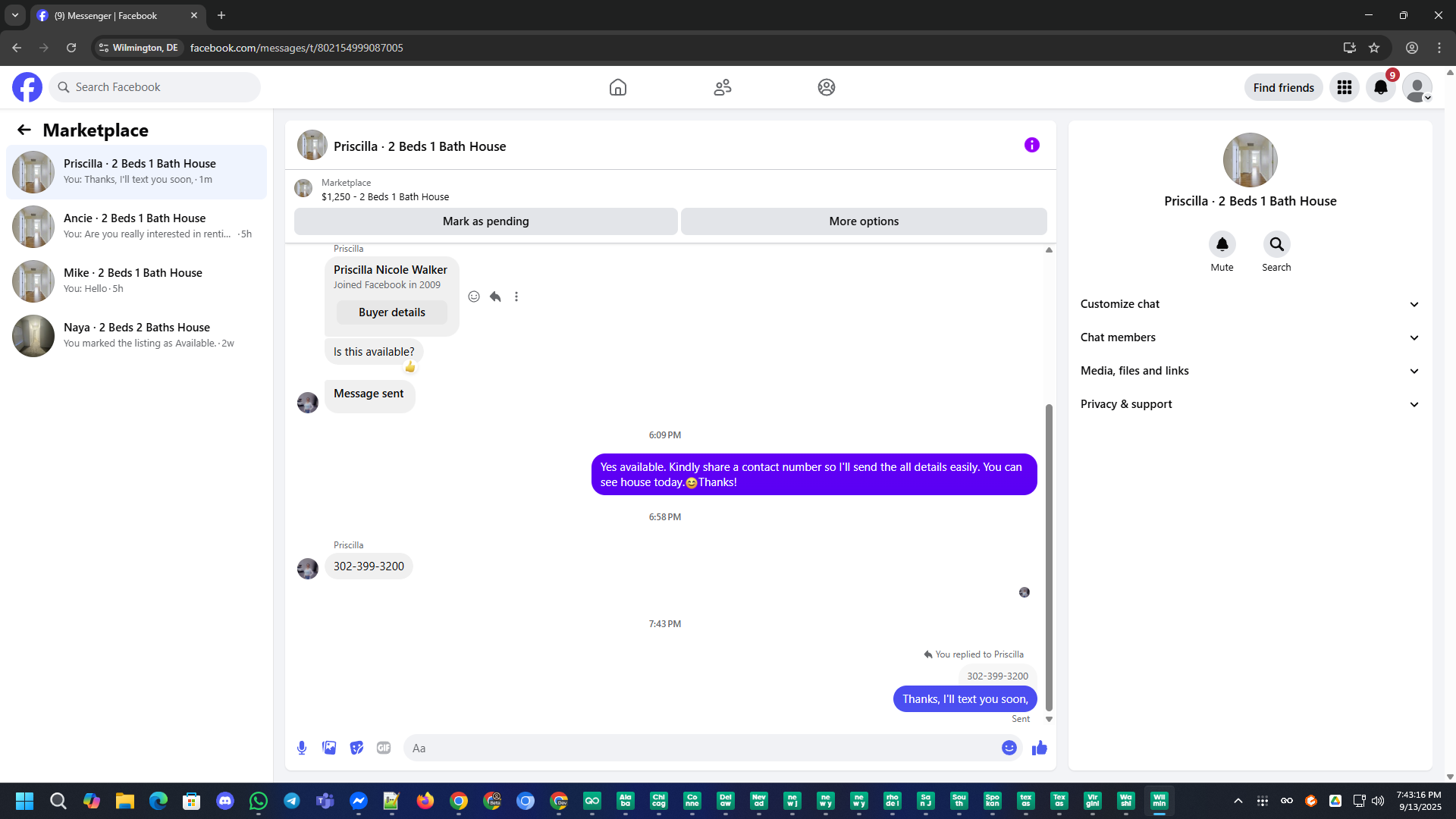Open the sticker picker icon
Image resolution: width=1456 pixels, height=819 pixels.
click(356, 748)
